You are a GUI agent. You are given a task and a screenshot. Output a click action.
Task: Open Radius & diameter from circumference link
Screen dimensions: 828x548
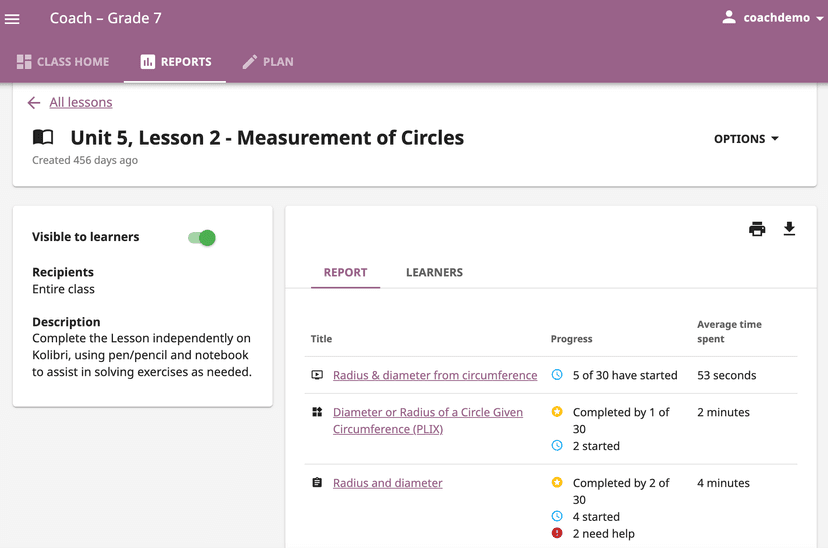click(x=435, y=376)
